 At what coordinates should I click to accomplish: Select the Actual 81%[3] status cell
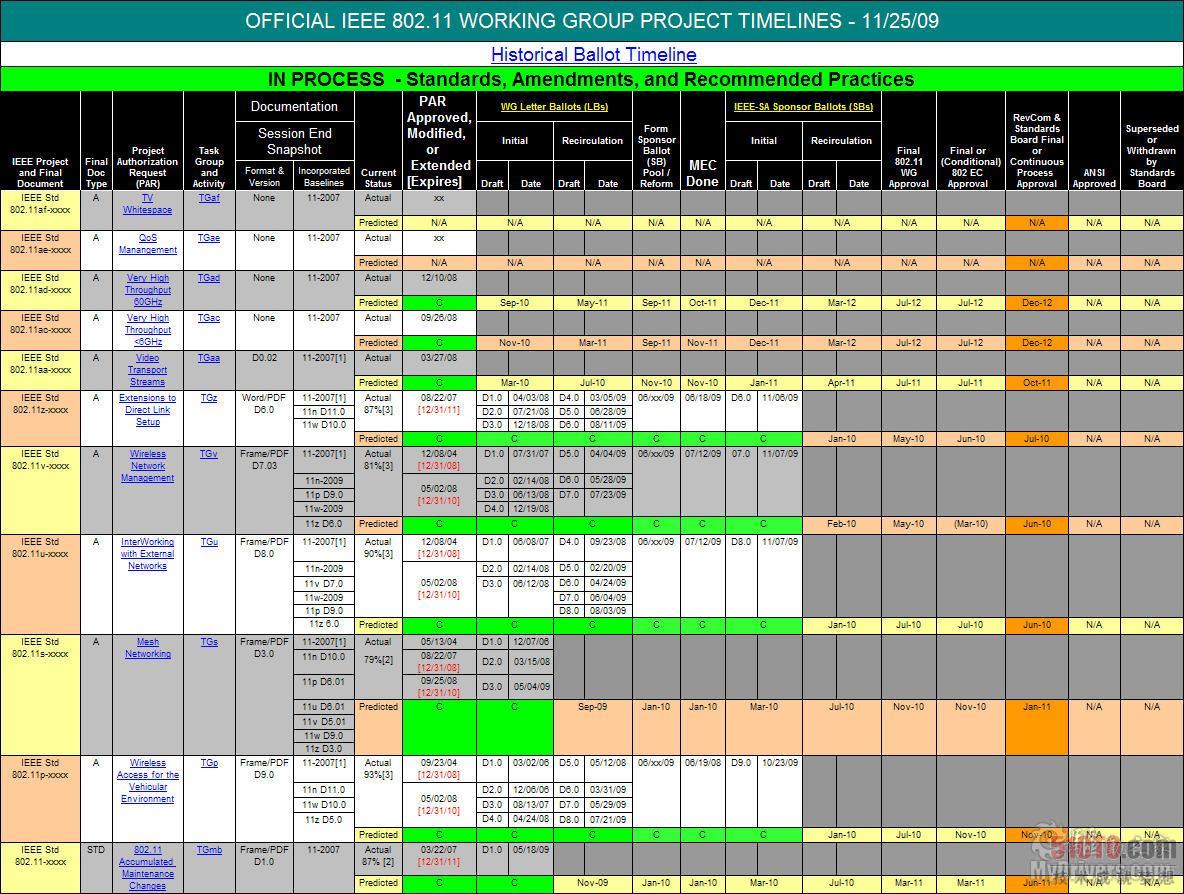(378, 481)
